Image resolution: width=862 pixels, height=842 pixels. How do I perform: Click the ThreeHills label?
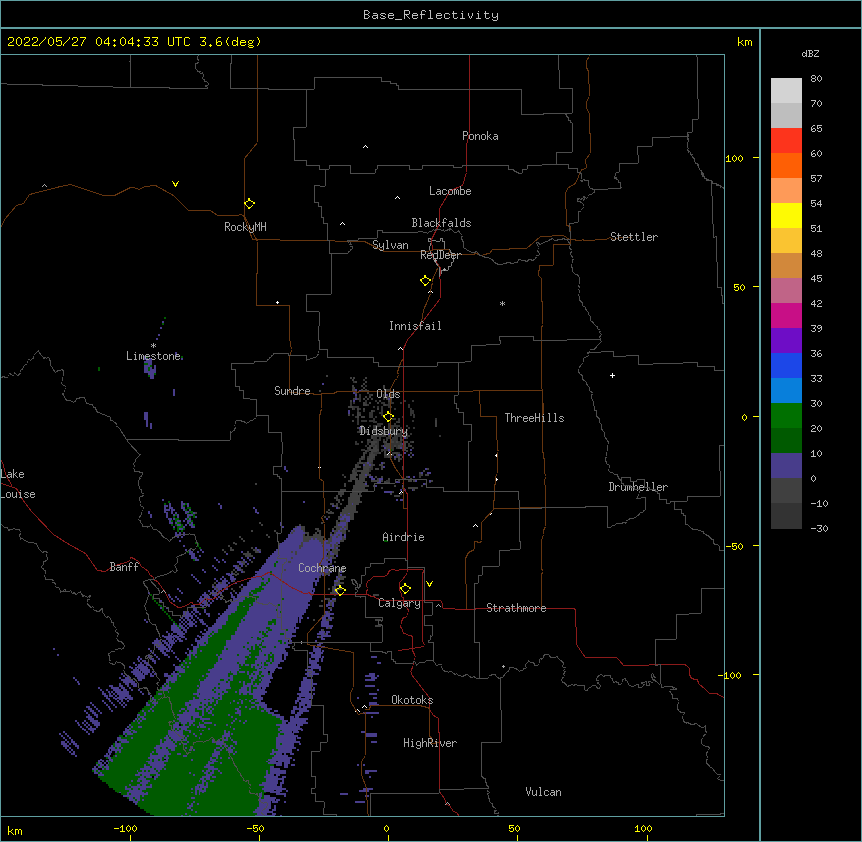pyautogui.click(x=534, y=418)
